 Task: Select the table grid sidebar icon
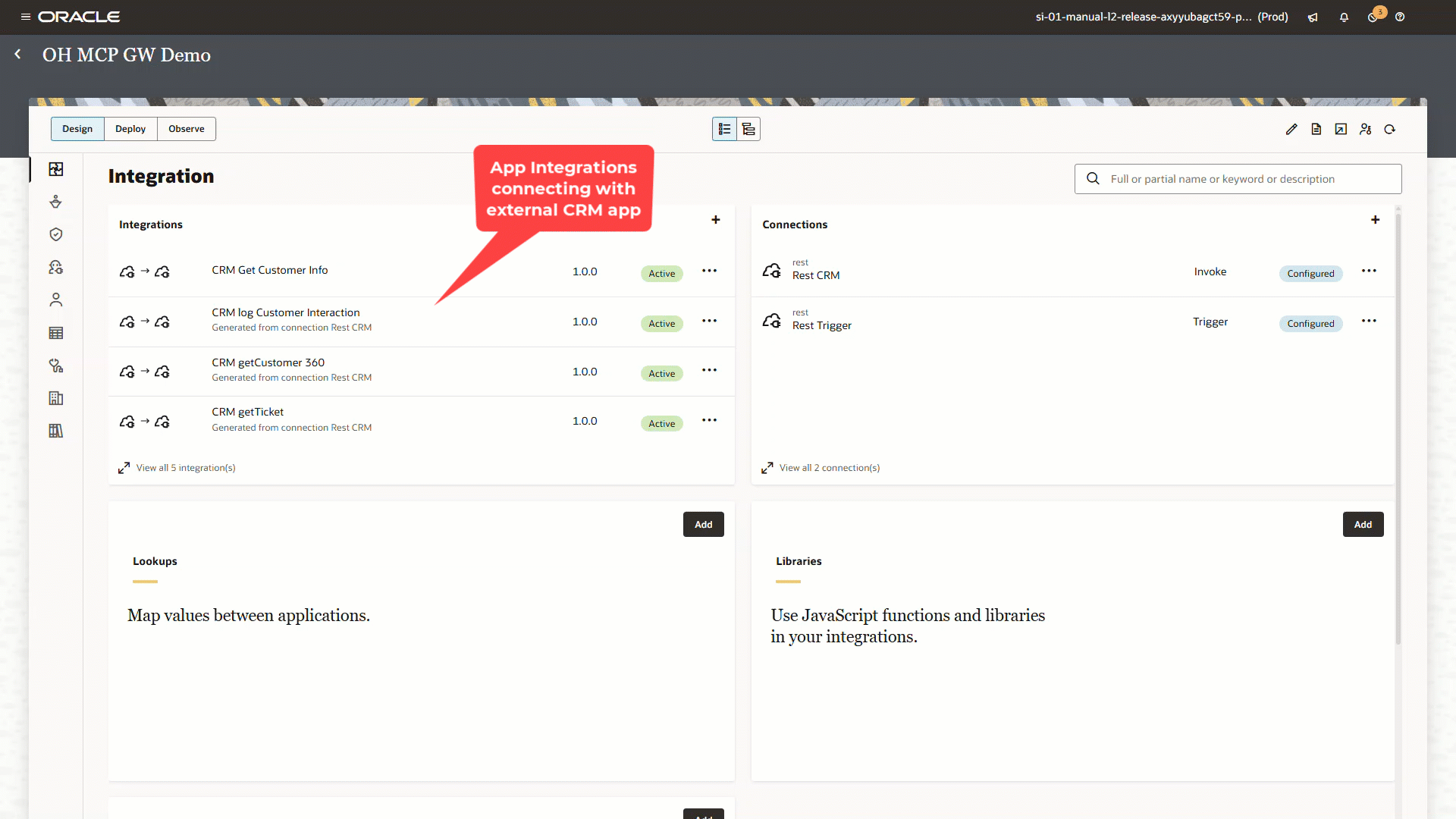pyautogui.click(x=56, y=333)
